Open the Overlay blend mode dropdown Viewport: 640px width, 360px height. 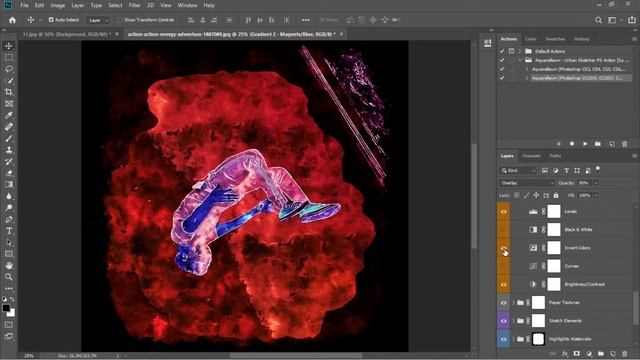point(527,183)
